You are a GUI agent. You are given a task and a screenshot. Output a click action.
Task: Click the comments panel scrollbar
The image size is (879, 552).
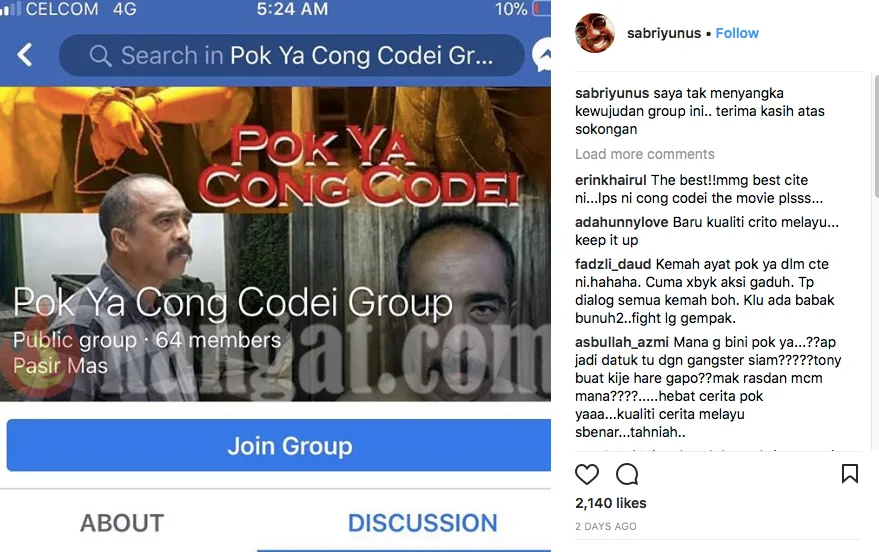[876, 136]
